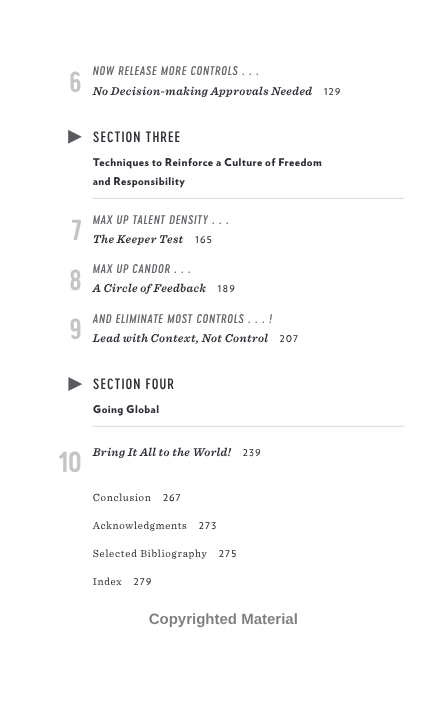Click 'MAX UP TALENT DENSITY' heading
Screen dimensions: 446x701
151,220
